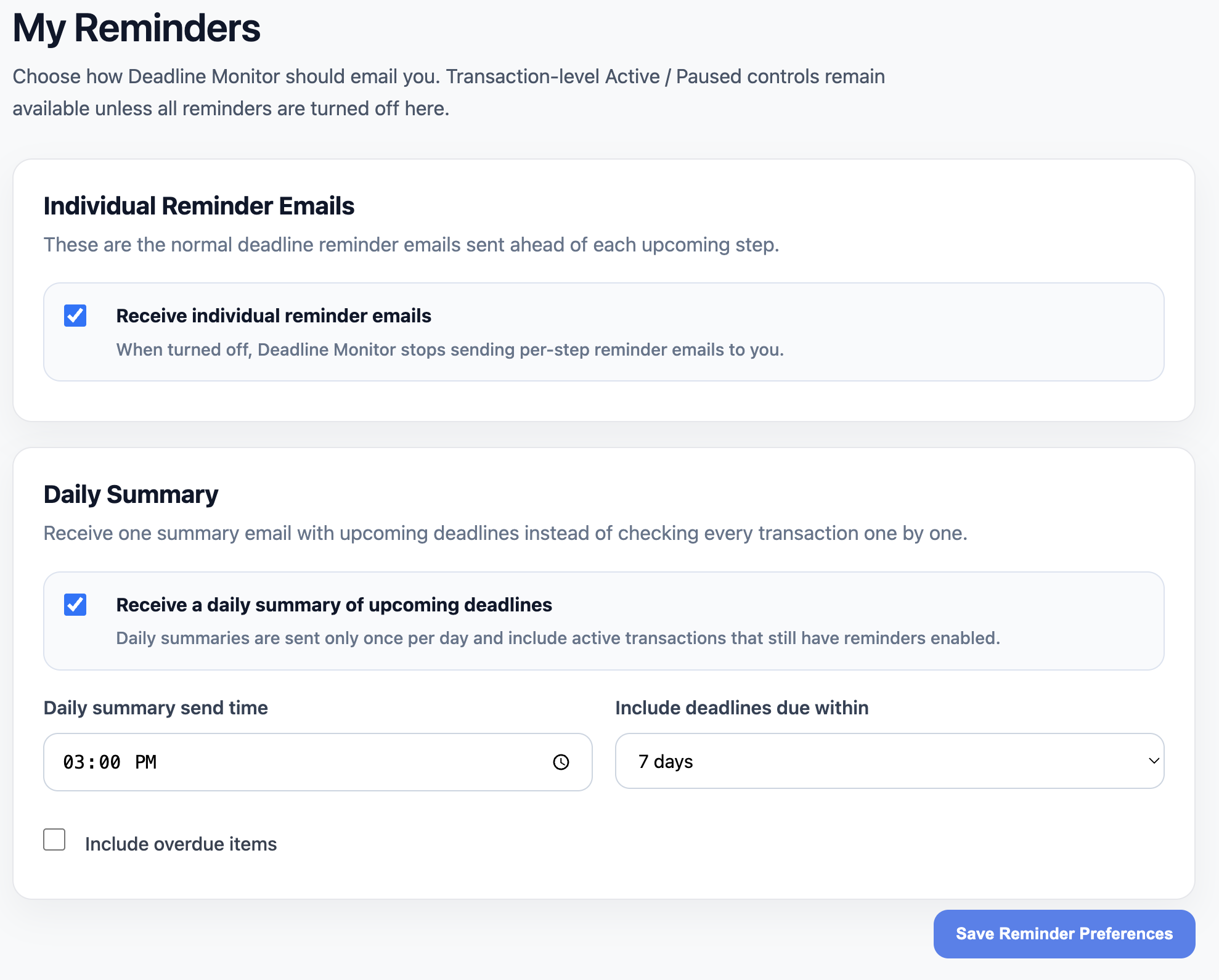Select the minutes segment of send time
This screenshot has height=980, width=1219.
[110, 762]
